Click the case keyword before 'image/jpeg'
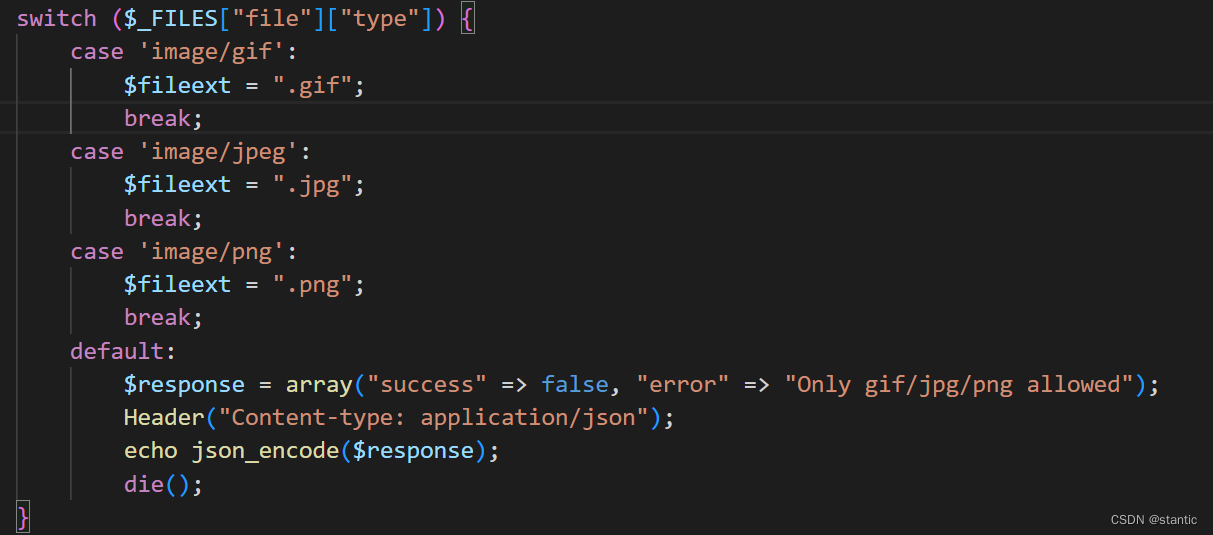Image resolution: width=1213 pixels, height=535 pixels. coord(97,152)
